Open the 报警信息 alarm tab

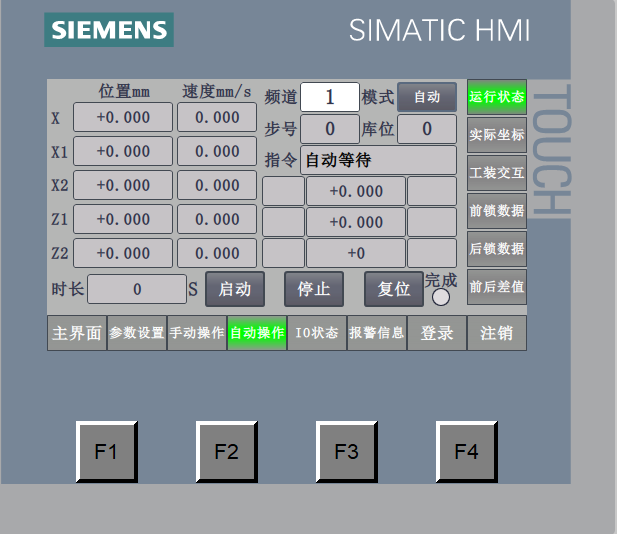377,333
